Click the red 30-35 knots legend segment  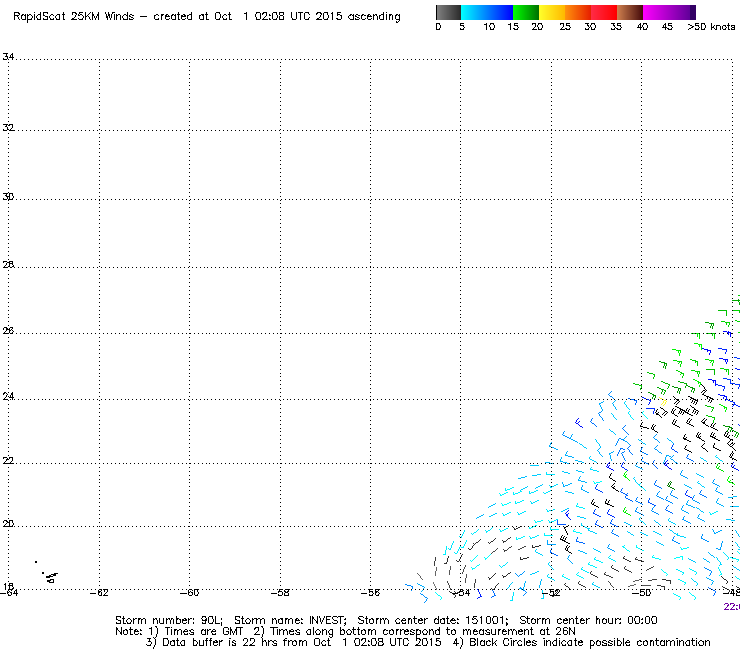click(604, 12)
